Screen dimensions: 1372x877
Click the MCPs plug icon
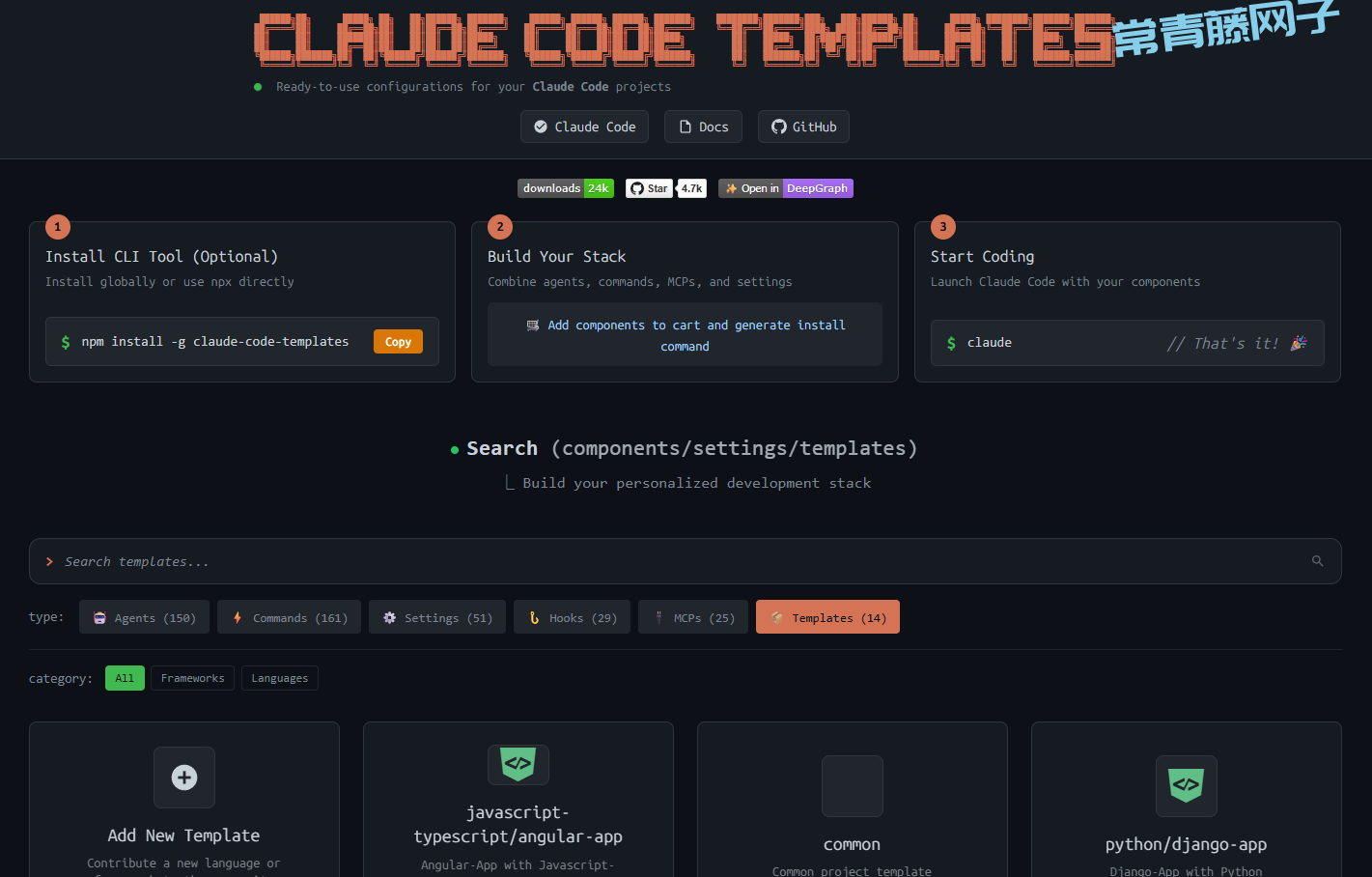point(658,617)
